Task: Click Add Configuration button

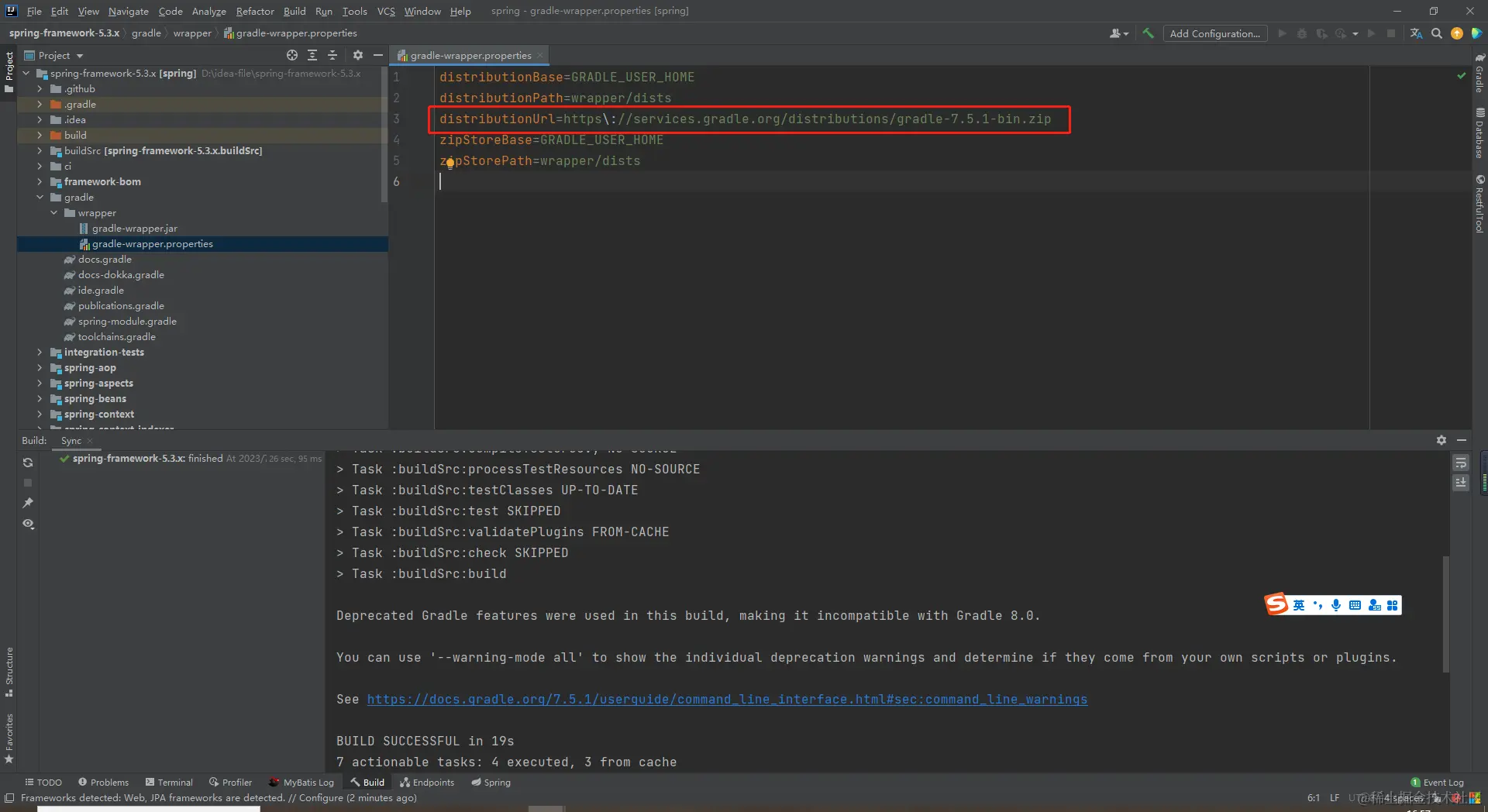Action: click(x=1214, y=33)
